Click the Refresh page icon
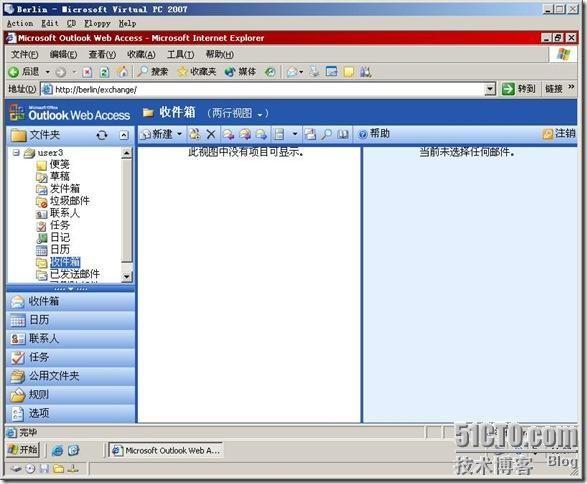587x484 pixels. click(x=104, y=72)
